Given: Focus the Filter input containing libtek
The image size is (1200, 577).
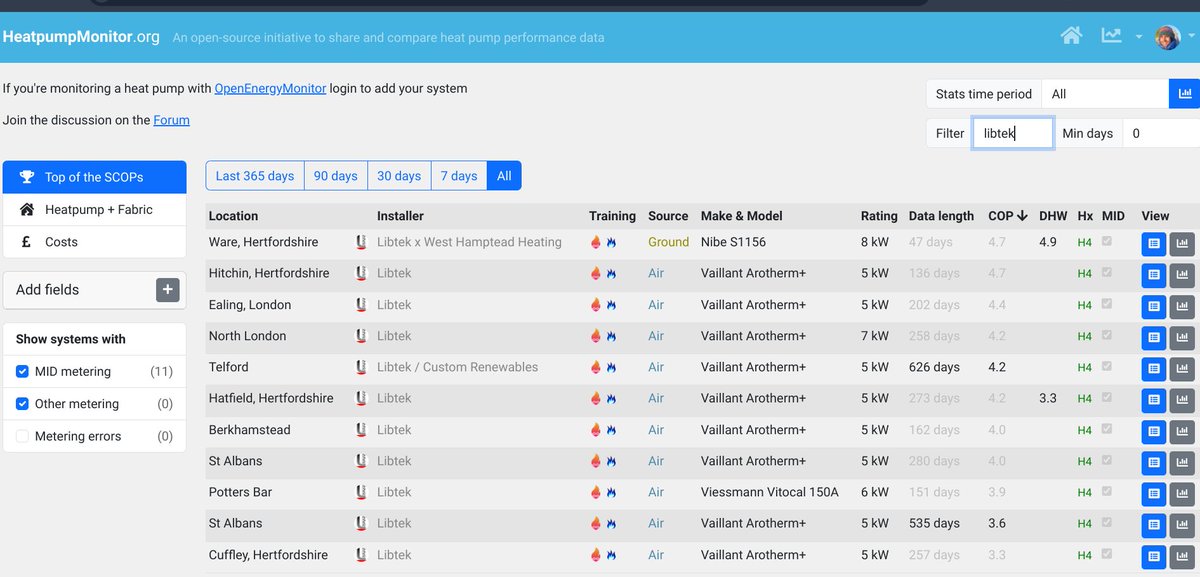Looking at the screenshot, I should [x=1012, y=133].
